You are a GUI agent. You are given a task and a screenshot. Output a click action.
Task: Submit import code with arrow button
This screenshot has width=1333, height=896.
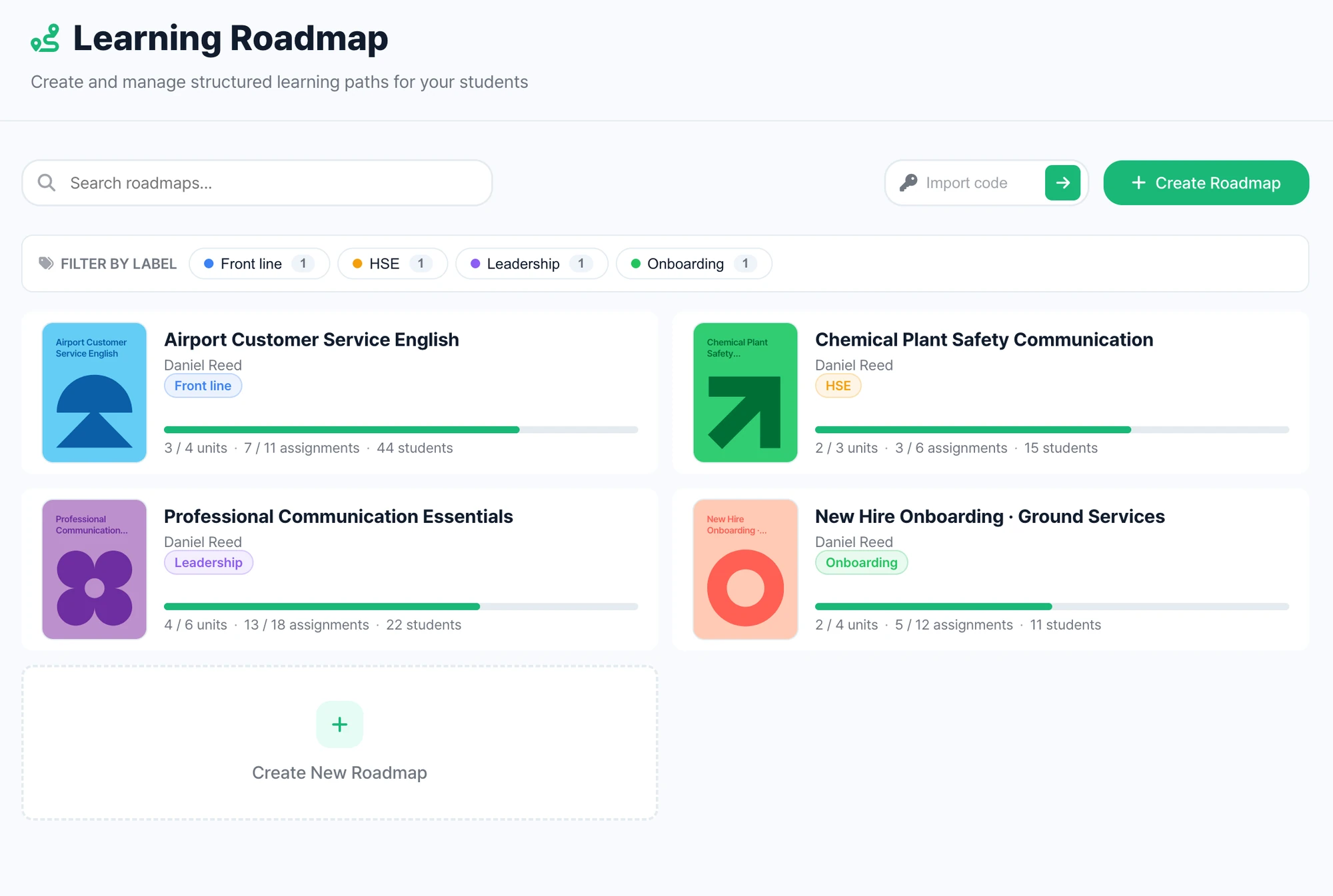[x=1062, y=183]
